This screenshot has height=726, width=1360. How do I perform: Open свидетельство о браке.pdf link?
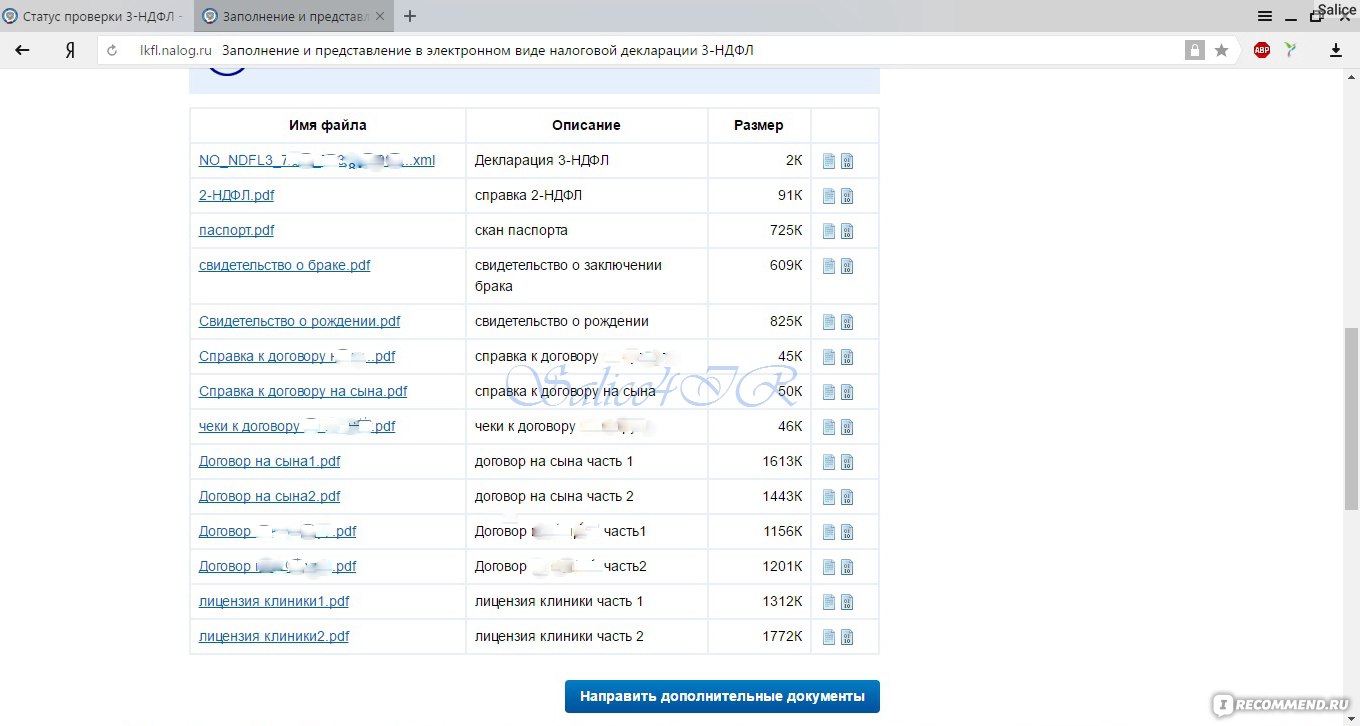[285, 265]
